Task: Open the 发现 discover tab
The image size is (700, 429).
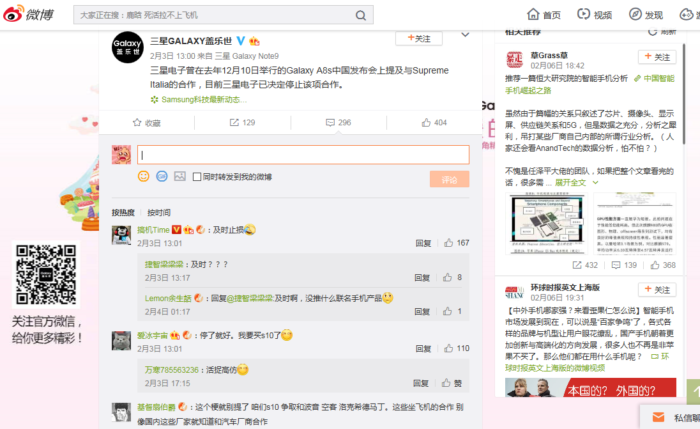Action: click(x=646, y=15)
